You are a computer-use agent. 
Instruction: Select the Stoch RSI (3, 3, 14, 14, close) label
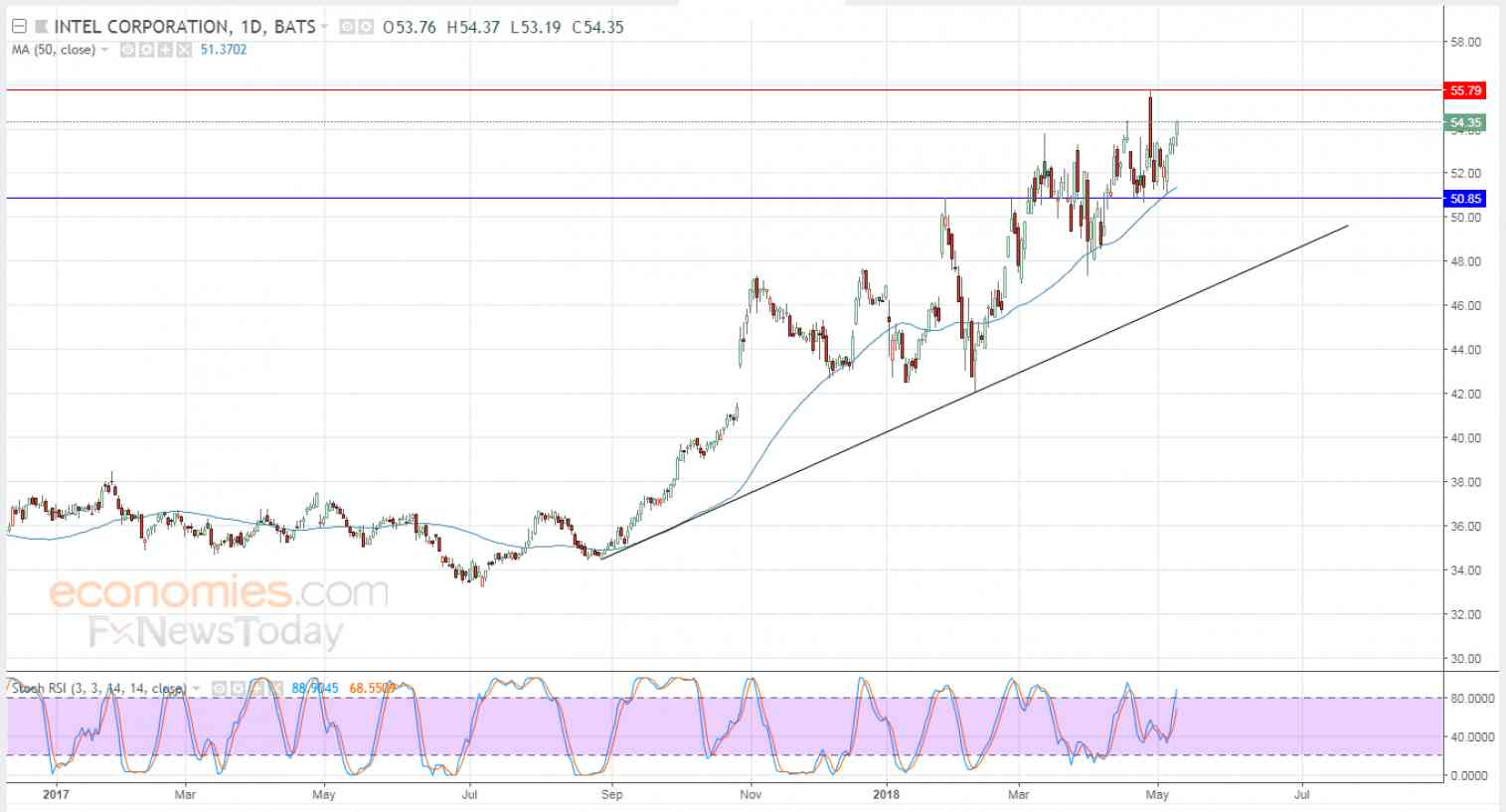[x=97, y=688]
